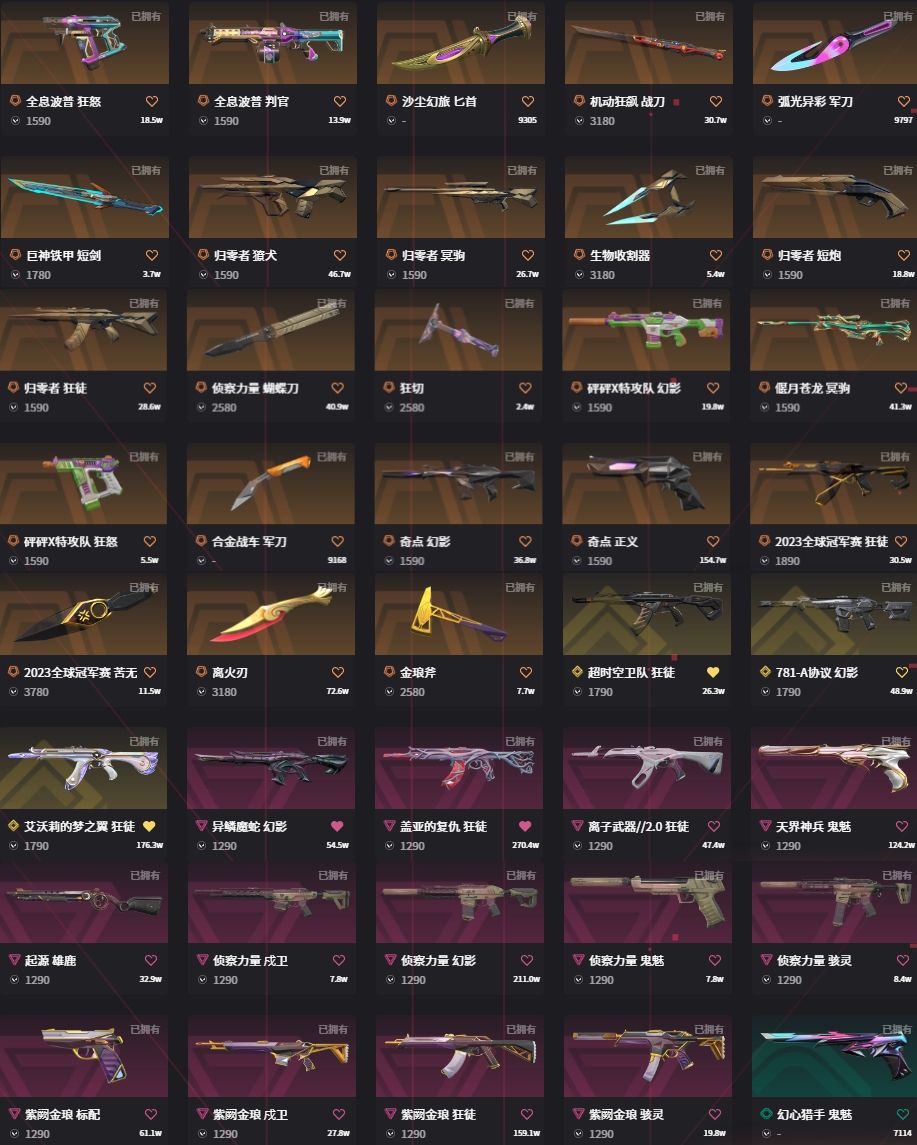
Task: Click currency icon under 紫阙金琅 狂徒
Action: tap(391, 1133)
